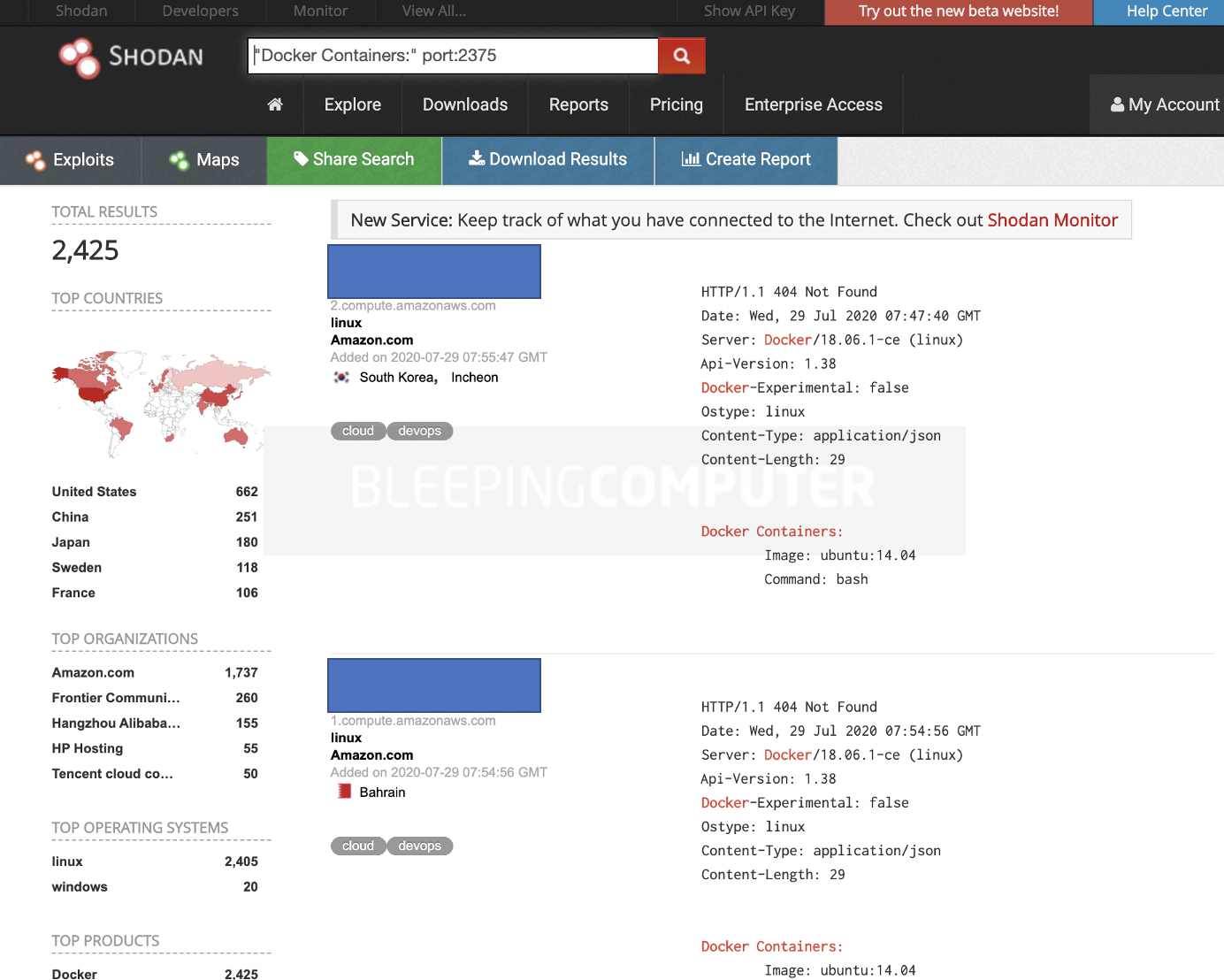Image resolution: width=1224 pixels, height=980 pixels.
Task: Click cloud tag in South Korea result
Action: [x=358, y=431]
